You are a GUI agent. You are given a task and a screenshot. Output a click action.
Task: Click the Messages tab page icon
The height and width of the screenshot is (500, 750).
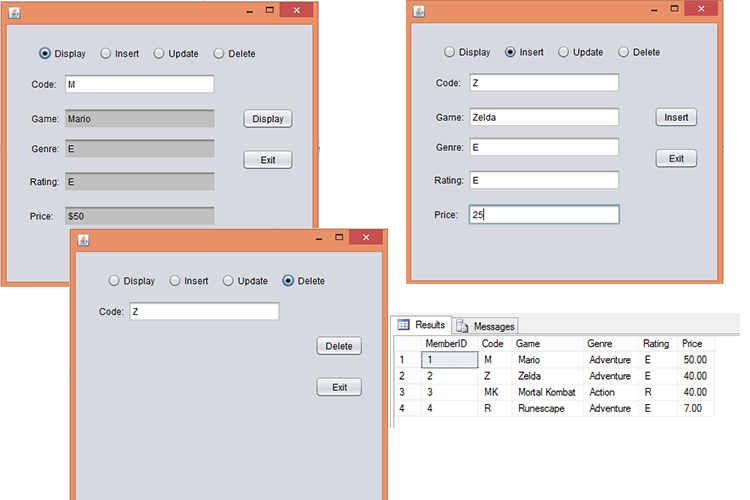tap(462, 326)
